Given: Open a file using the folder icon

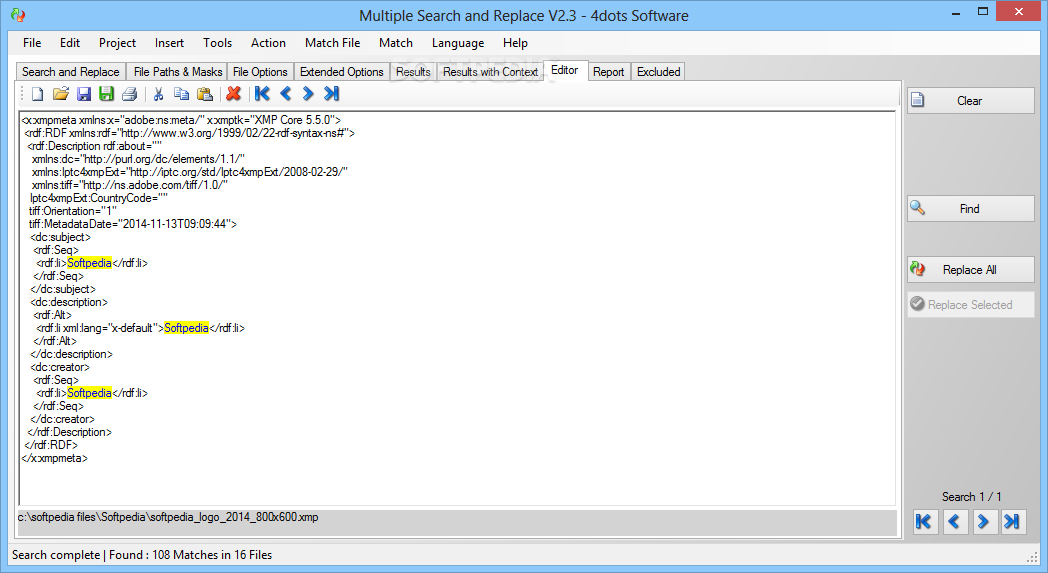Looking at the screenshot, I should pyautogui.click(x=61, y=94).
